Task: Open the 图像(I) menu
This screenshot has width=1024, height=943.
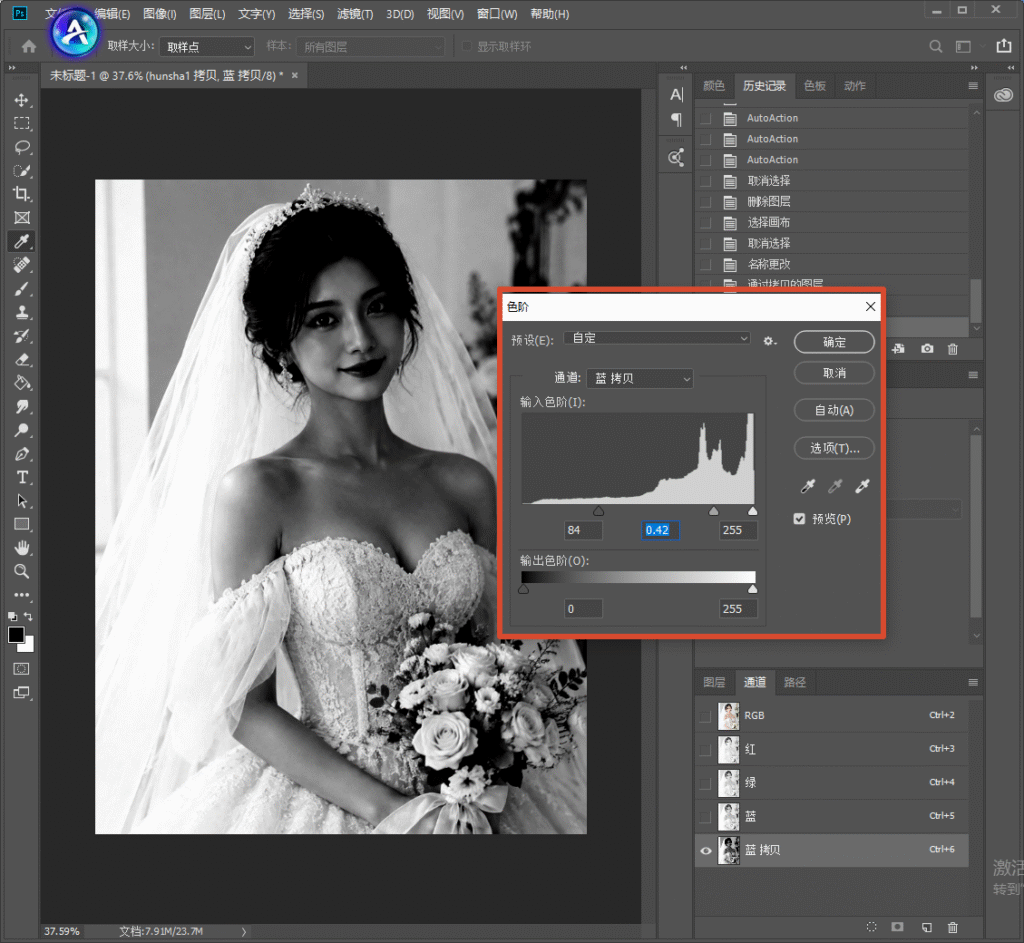Action: (x=160, y=14)
